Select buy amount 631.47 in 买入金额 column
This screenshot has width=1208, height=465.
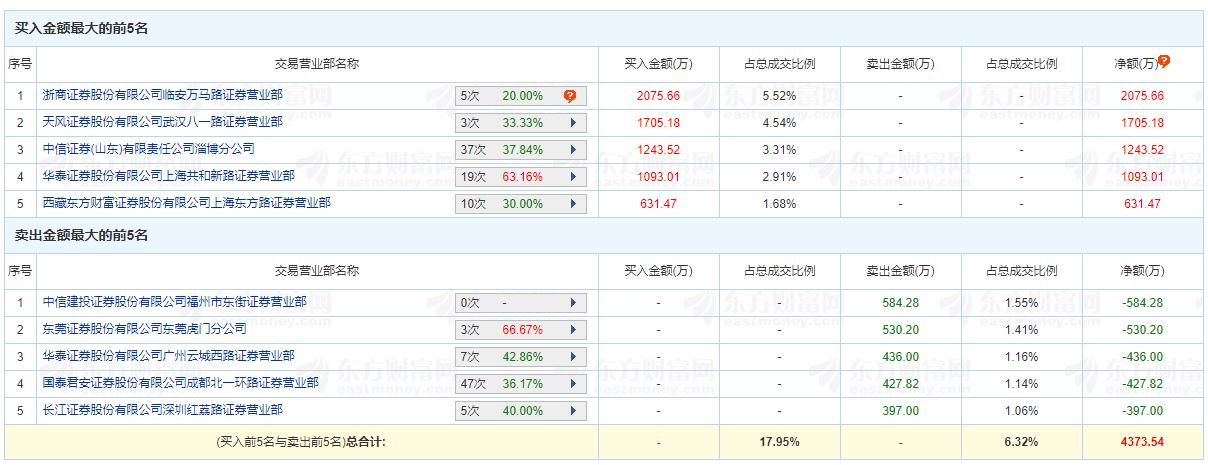click(658, 204)
